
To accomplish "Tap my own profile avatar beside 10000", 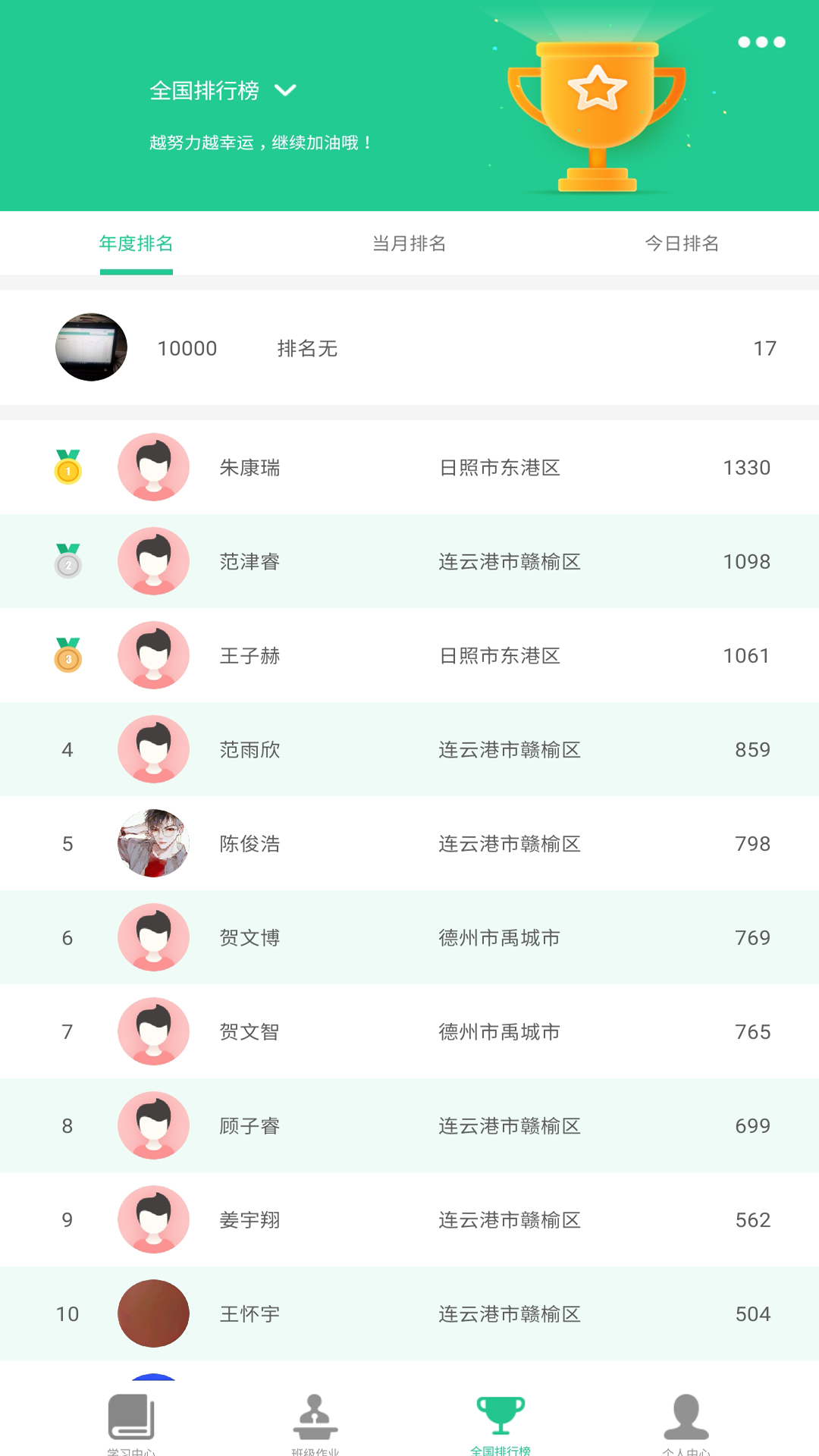I will tap(91, 347).
